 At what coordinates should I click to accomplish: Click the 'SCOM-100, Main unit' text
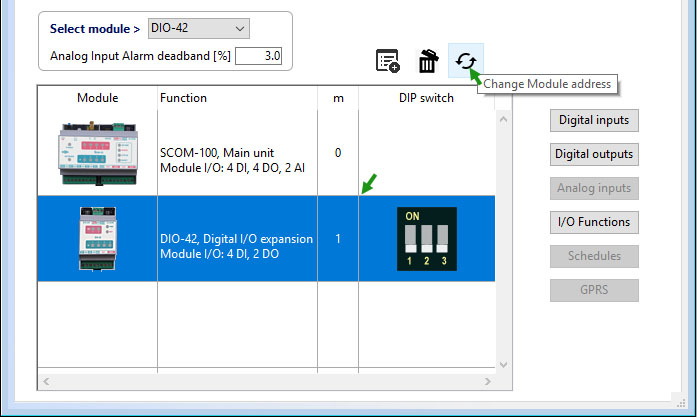[x=217, y=153]
